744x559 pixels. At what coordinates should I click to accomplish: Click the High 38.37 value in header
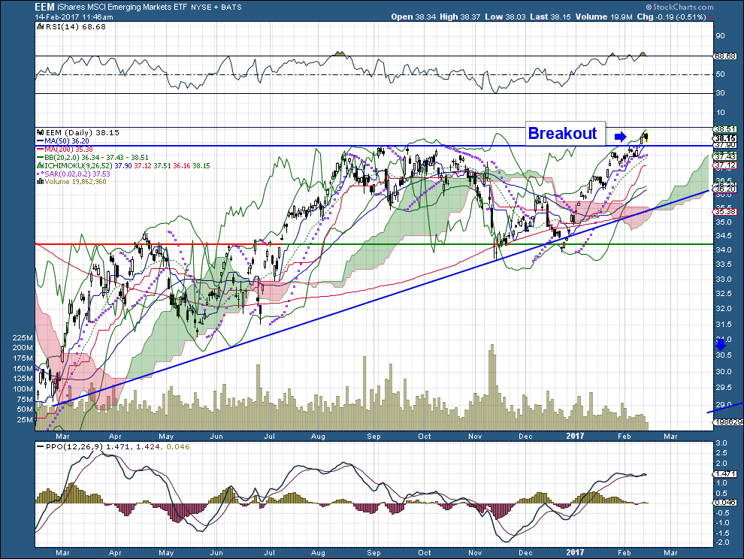[460, 17]
